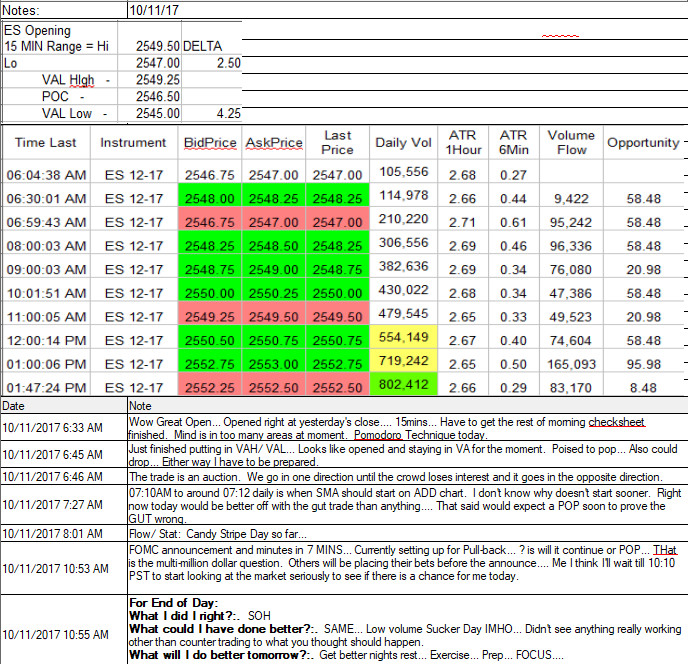Select the Volume Flow column header
This screenshot has width=688, height=664.
[571, 143]
